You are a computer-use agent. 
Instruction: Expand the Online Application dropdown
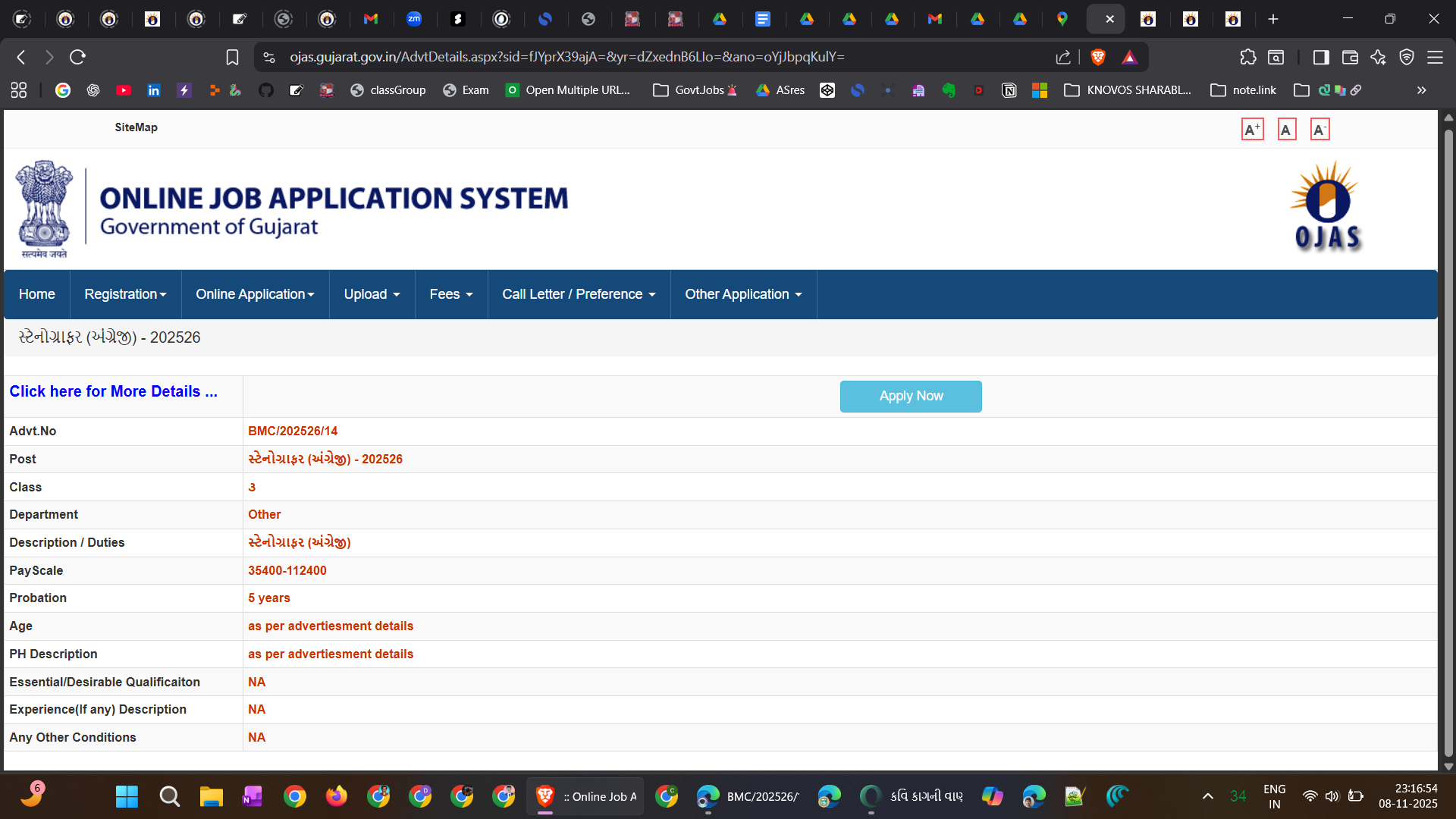click(255, 294)
